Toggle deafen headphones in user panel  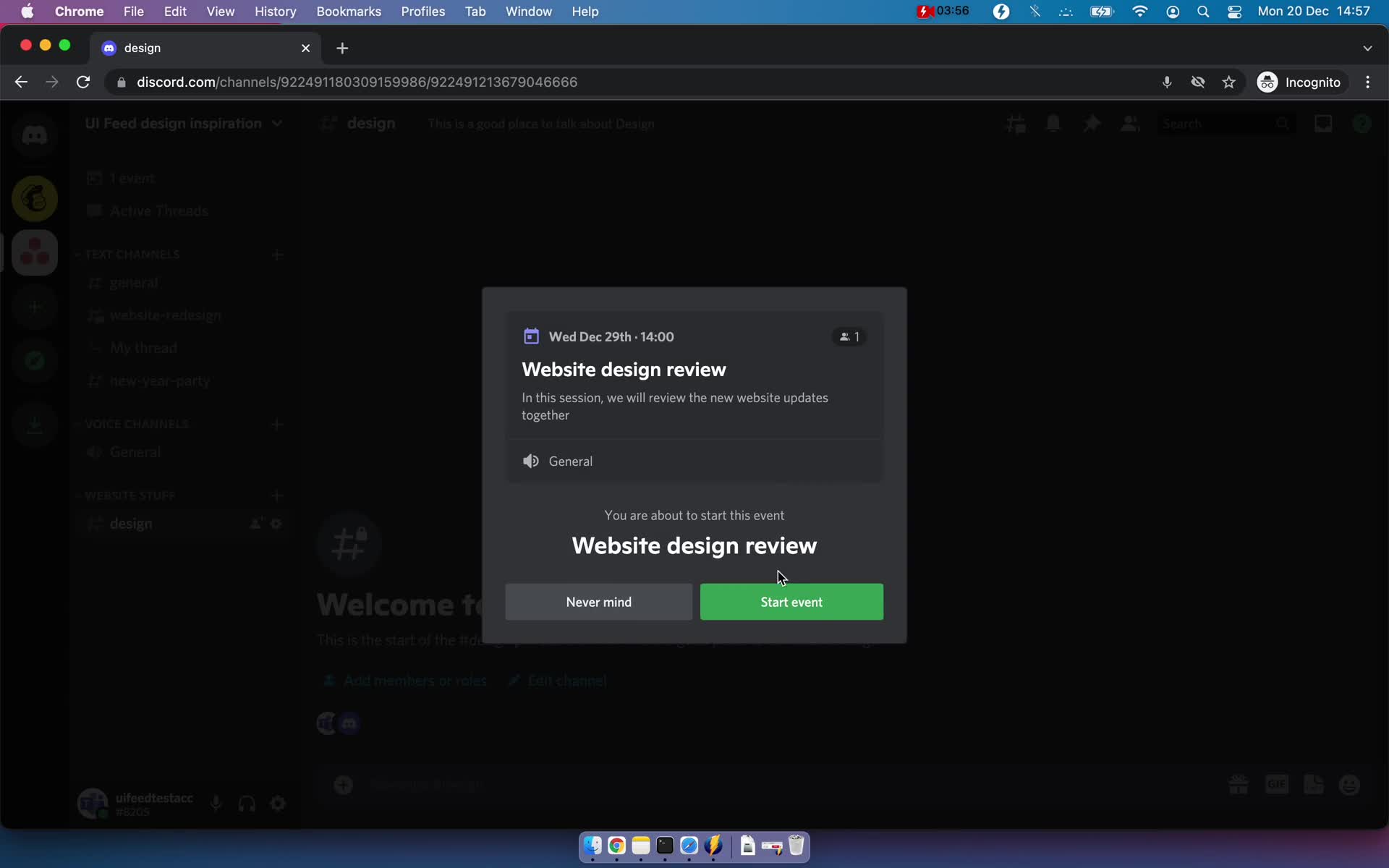click(247, 803)
